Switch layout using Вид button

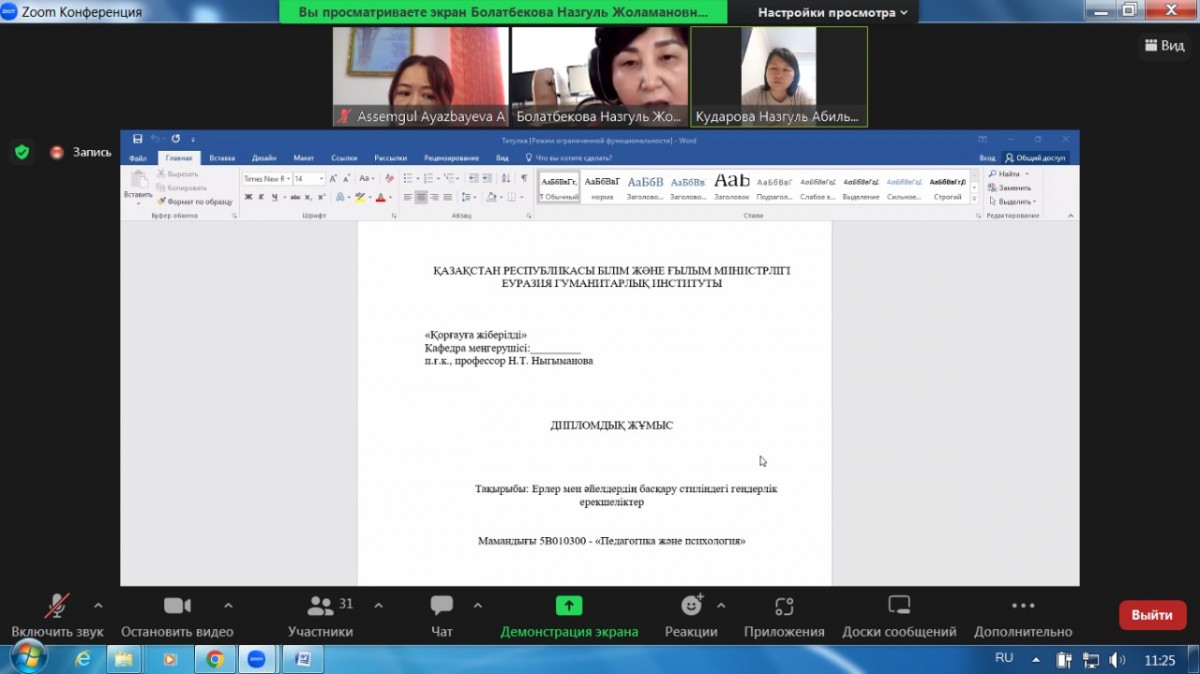(1163, 46)
